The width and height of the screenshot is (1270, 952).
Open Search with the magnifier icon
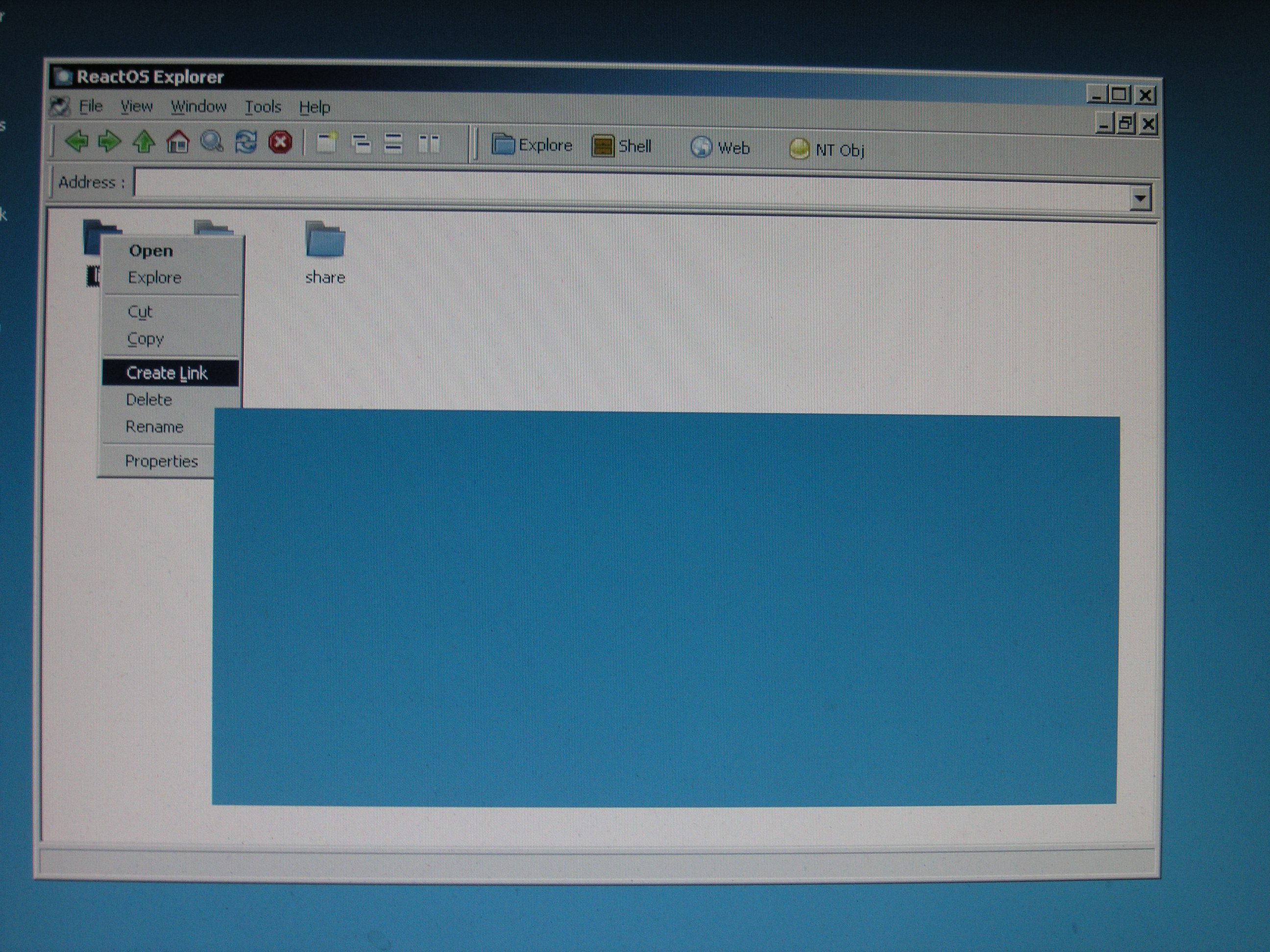[211, 142]
